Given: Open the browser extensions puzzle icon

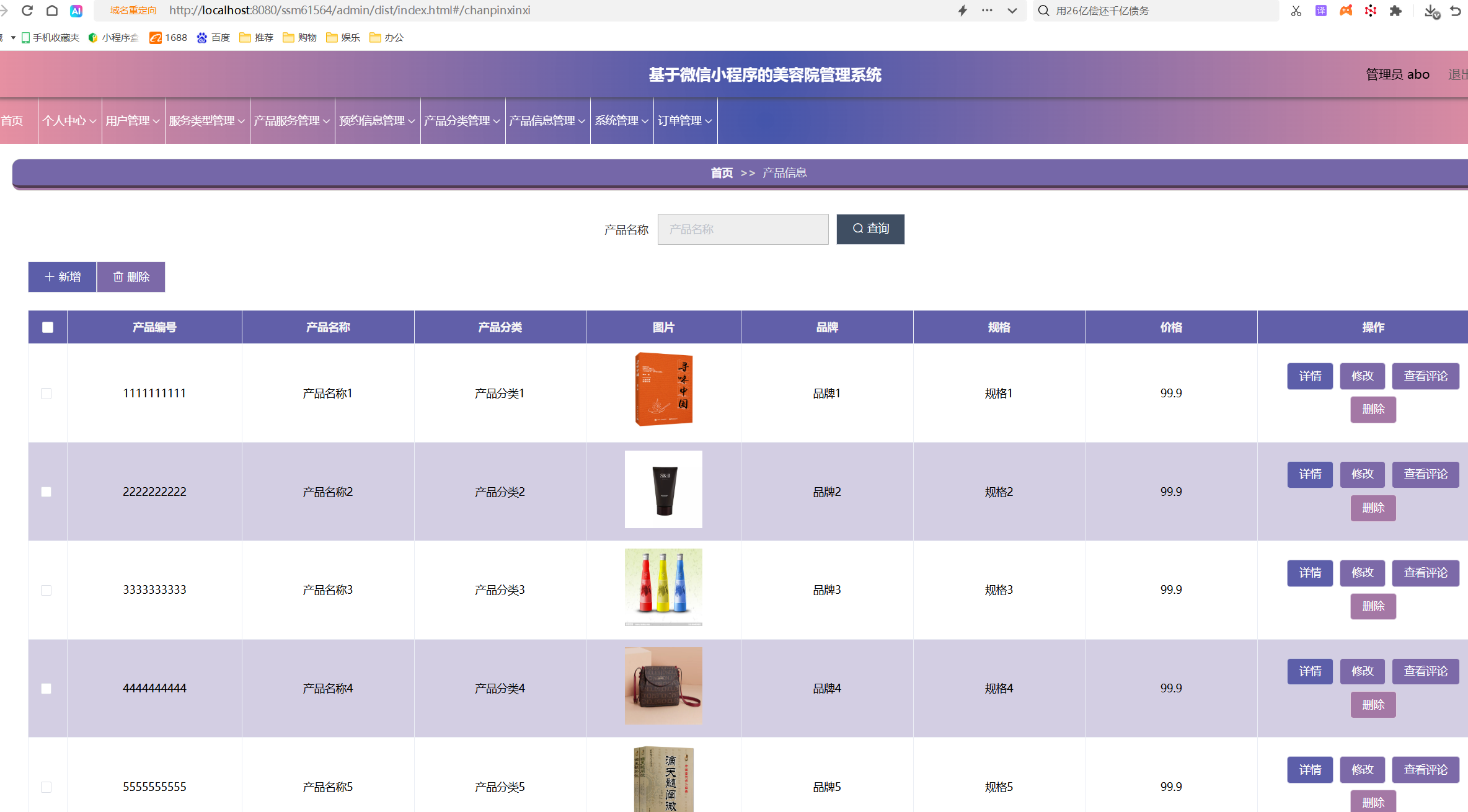Looking at the screenshot, I should 1396,11.
